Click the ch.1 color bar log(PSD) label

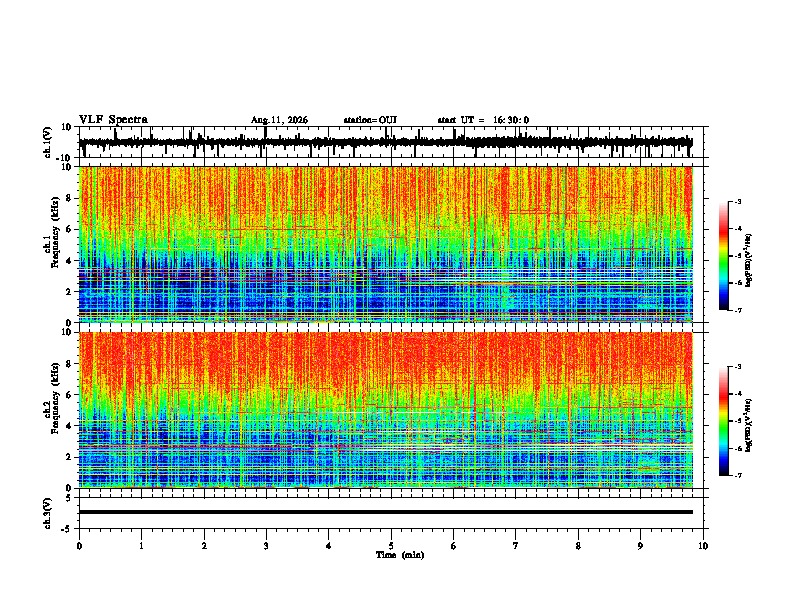tap(749, 260)
